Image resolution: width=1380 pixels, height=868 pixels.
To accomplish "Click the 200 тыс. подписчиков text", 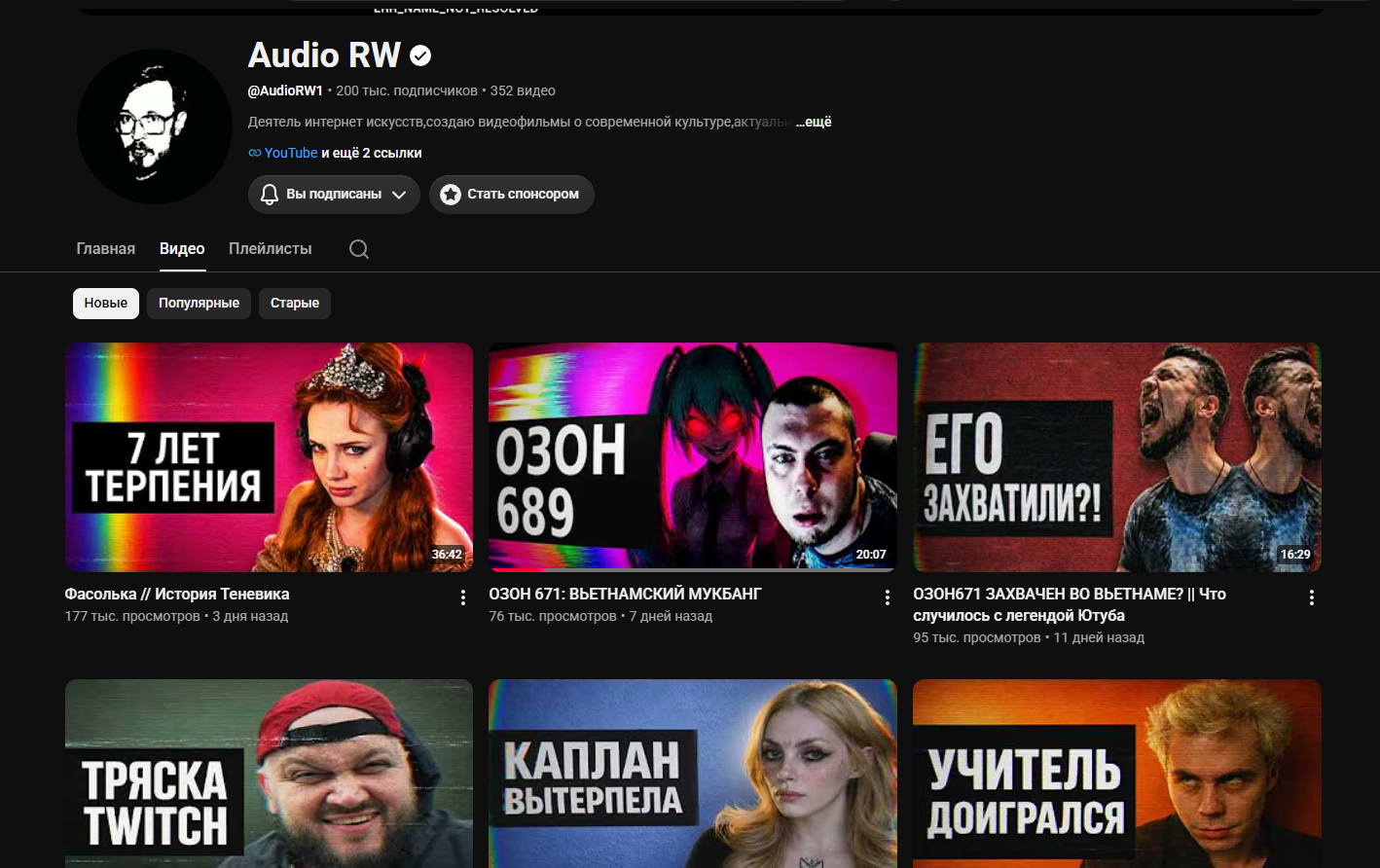I will click(x=407, y=90).
